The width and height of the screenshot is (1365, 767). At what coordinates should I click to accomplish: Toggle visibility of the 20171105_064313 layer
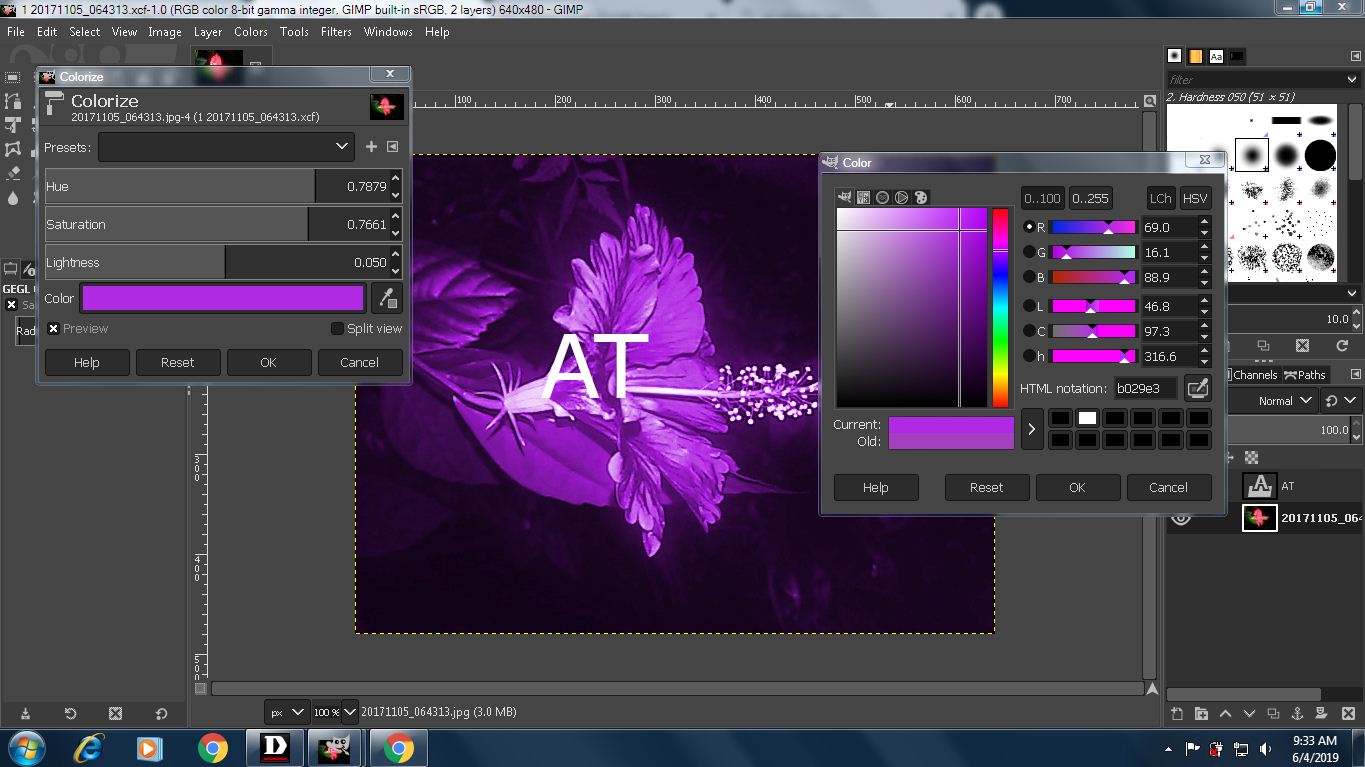[1181, 517]
